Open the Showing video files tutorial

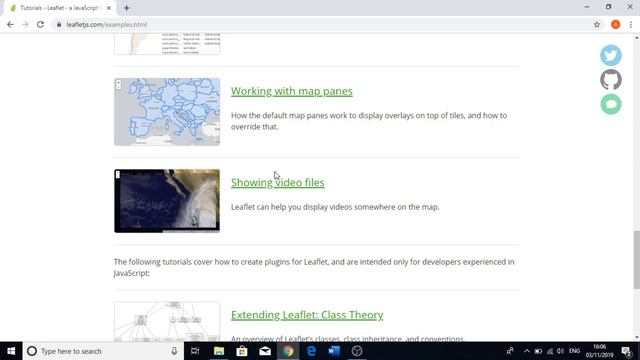278,182
